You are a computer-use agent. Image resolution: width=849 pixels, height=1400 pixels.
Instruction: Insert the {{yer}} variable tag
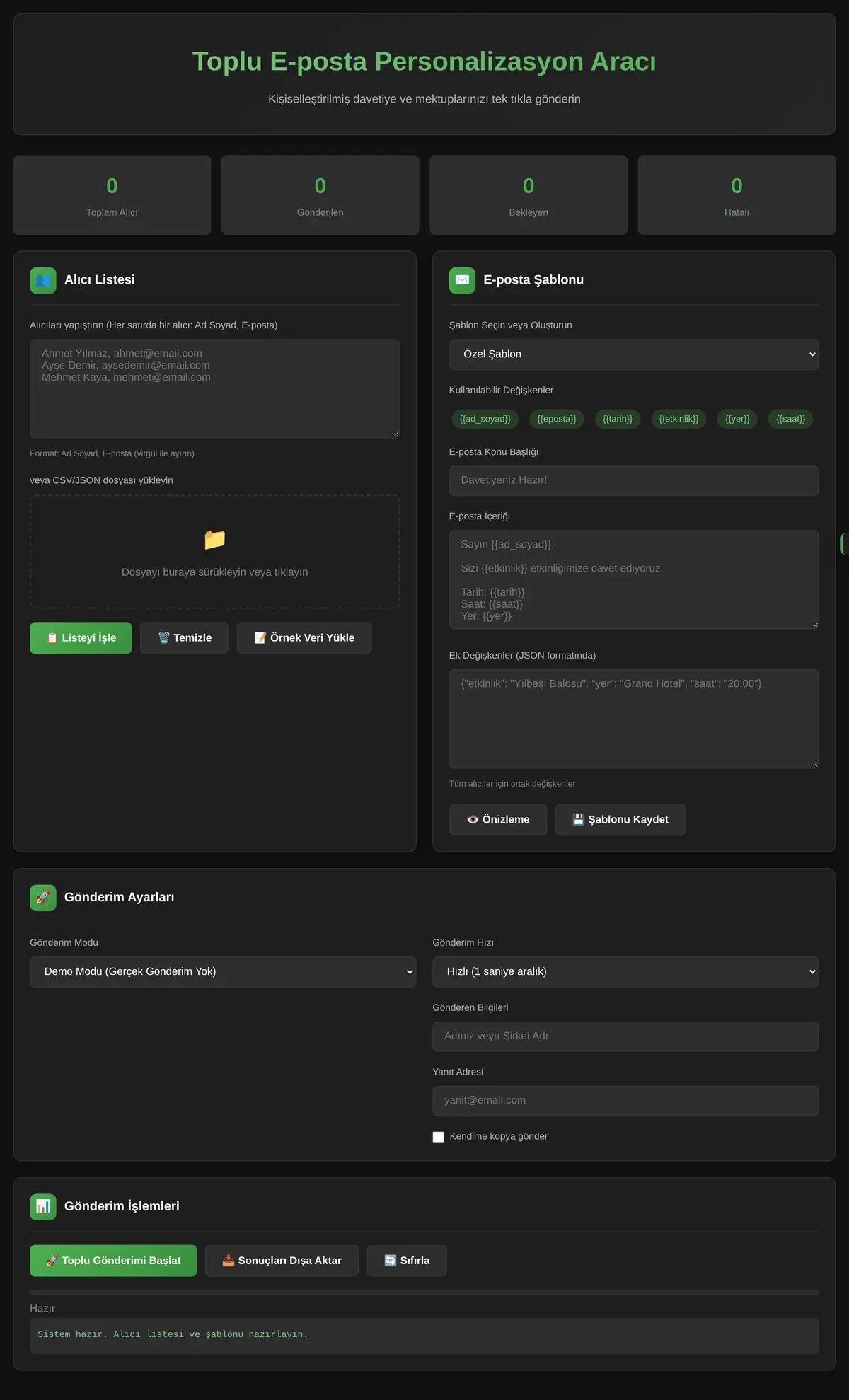tap(737, 419)
